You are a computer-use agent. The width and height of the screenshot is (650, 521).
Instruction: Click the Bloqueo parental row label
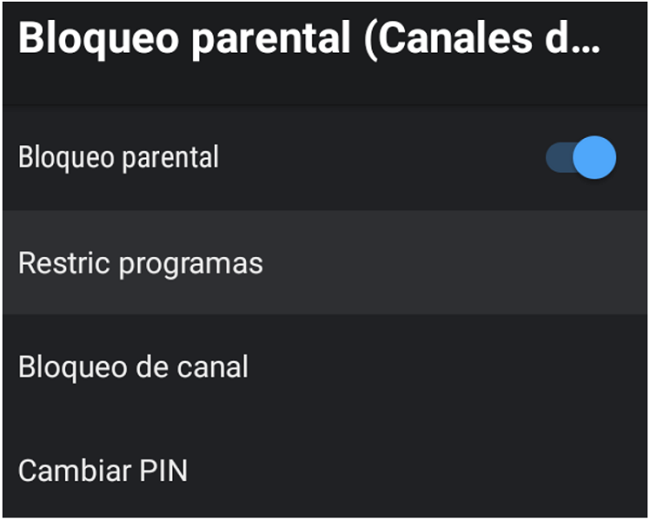pos(118,158)
